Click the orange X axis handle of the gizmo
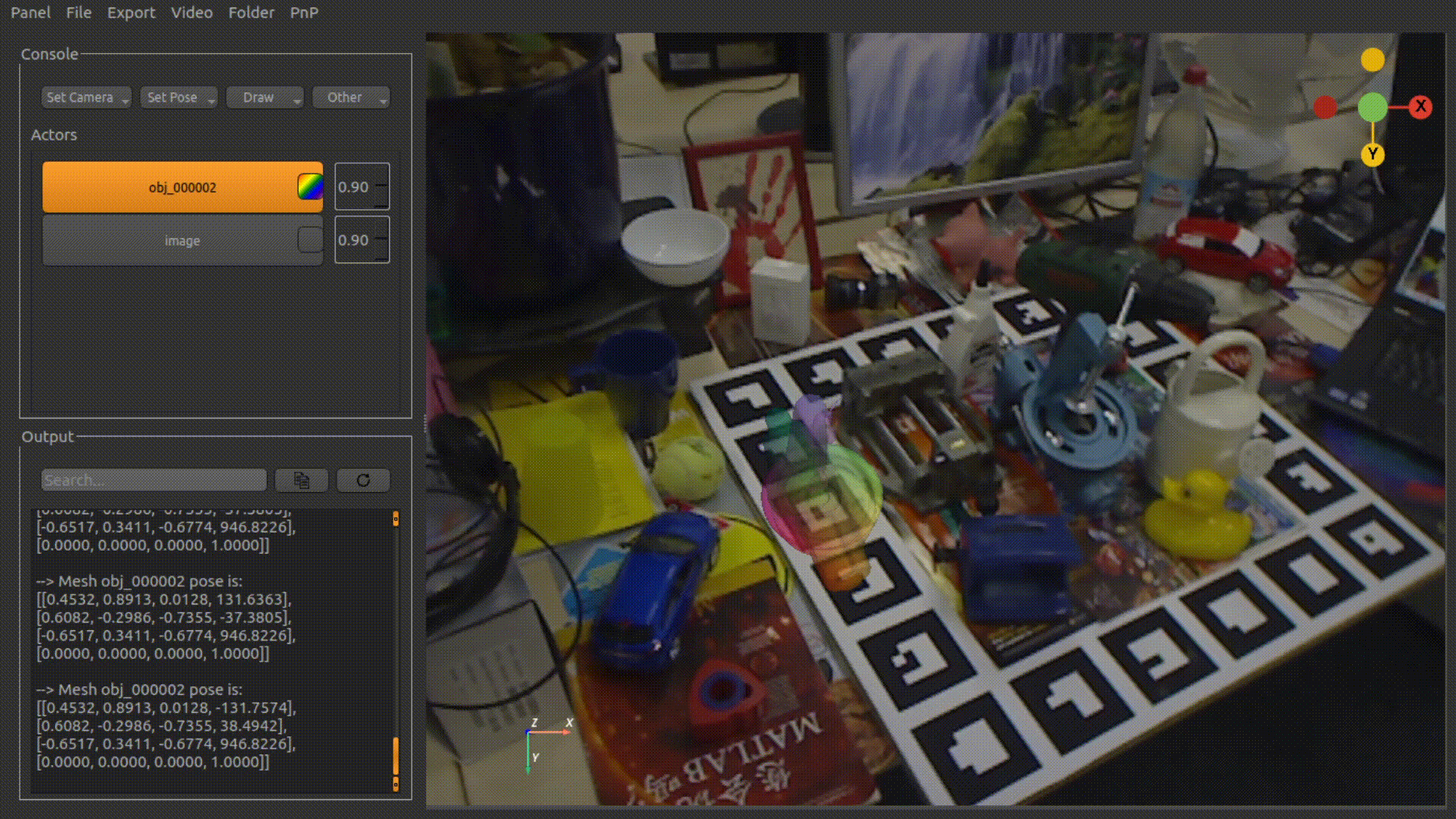The width and height of the screenshot is (1456, 819). 1422,107
